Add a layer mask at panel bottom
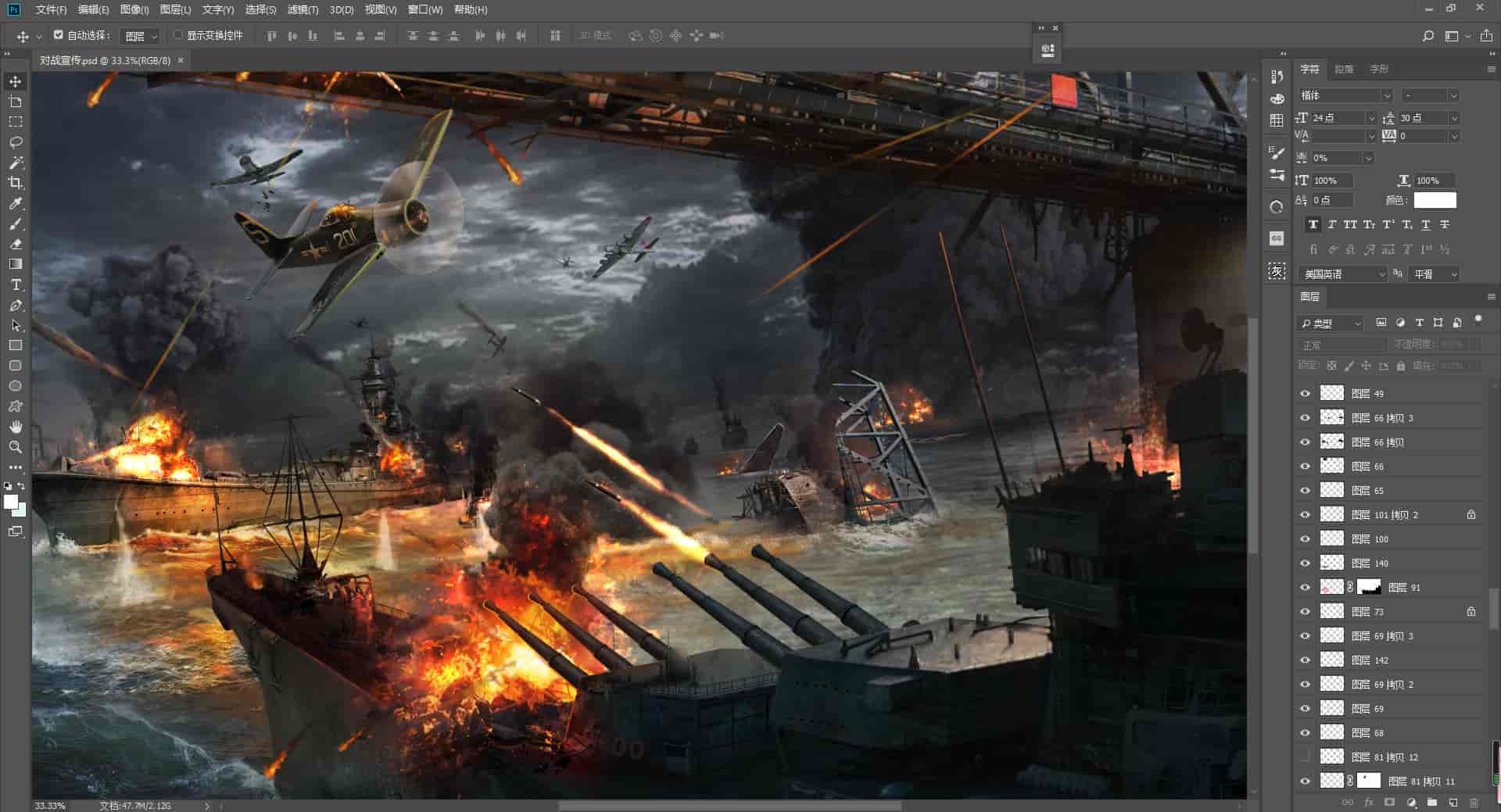This screenshot has width=1501, height=812. pos(1389,803)
